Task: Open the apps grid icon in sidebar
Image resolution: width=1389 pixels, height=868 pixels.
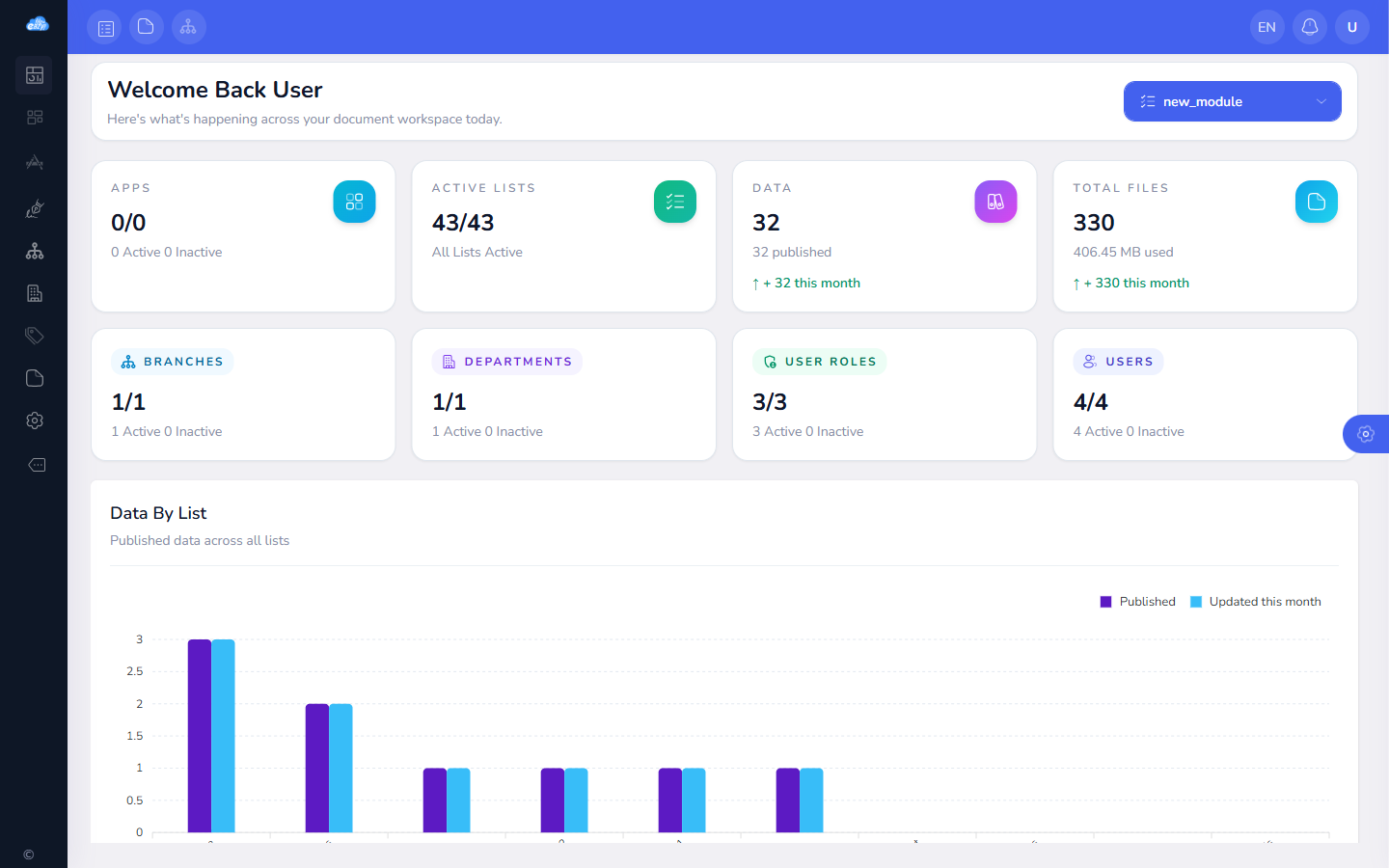Action: (x=35, y=118)
